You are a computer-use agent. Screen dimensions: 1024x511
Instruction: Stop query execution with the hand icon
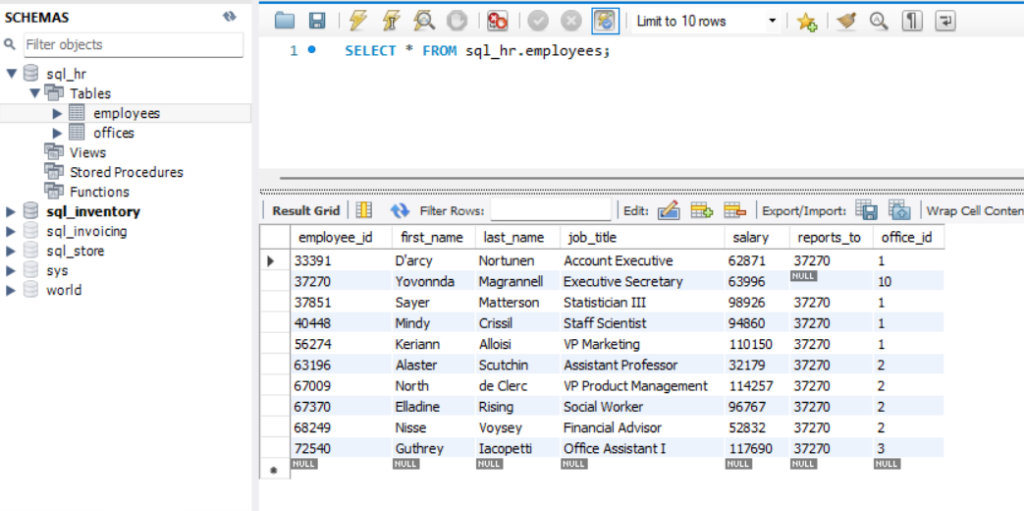pyautogui.click(x=457, y=21)
